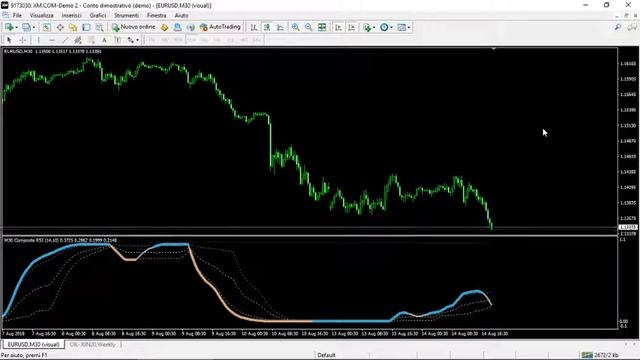
Task: Open the Strumenti menu
Action: 127,15
